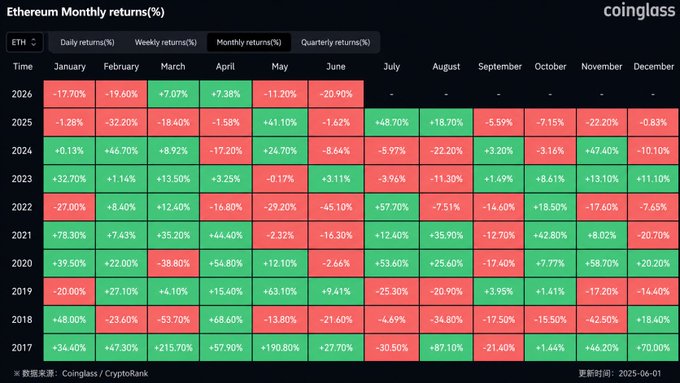This screenshot has width=680, height=383.
Task: Click the October column header
Action: pos(550,66)
